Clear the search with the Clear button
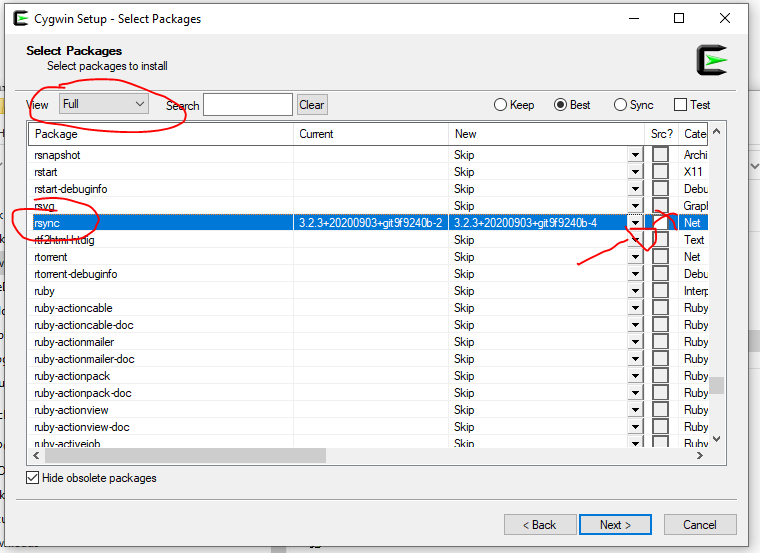This screenshot has width=760, height=553. (312, 105)
